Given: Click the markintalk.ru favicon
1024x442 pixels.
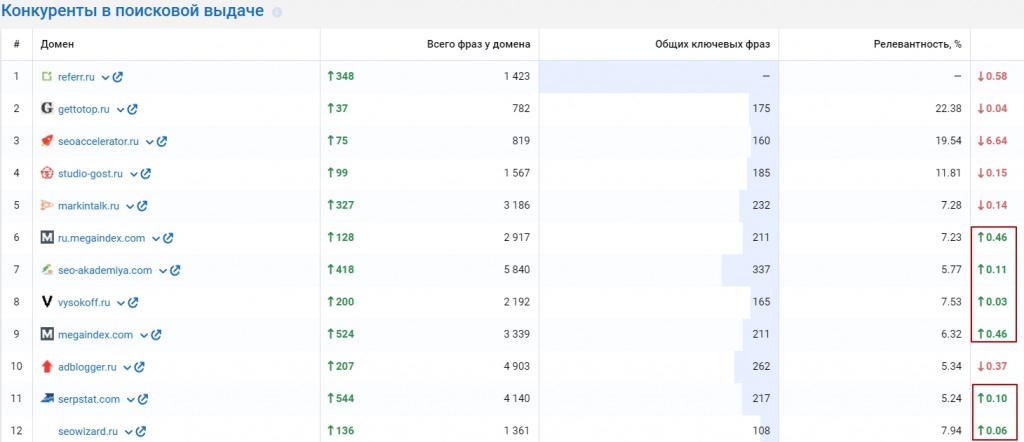Looking at the screenshot, I should (x=46, y=206).
